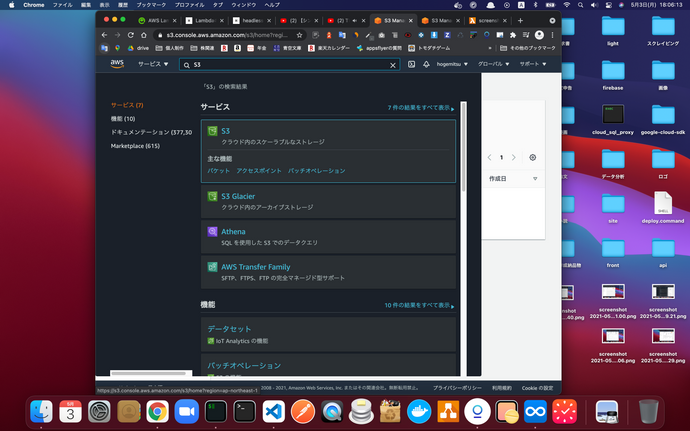Sort by 作成日 column arrow
This screenshot has height=431, width=690.
coord(535,179)
